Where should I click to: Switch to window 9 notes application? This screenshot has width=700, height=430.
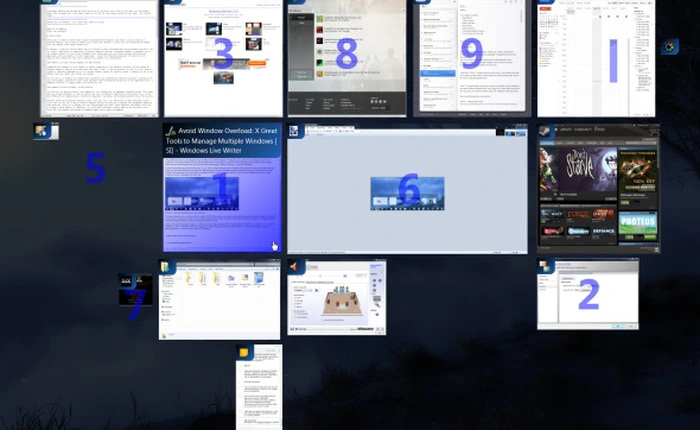click(x=472, y=58)
